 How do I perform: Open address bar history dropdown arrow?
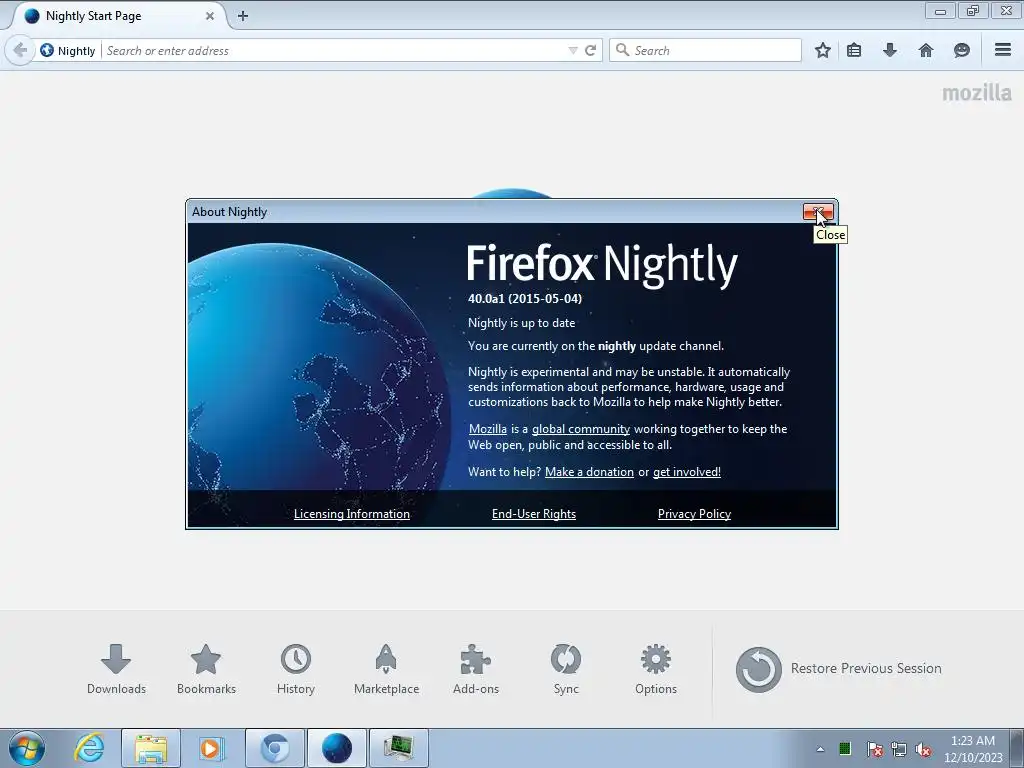pyautogui.click(x=573, y=50)
